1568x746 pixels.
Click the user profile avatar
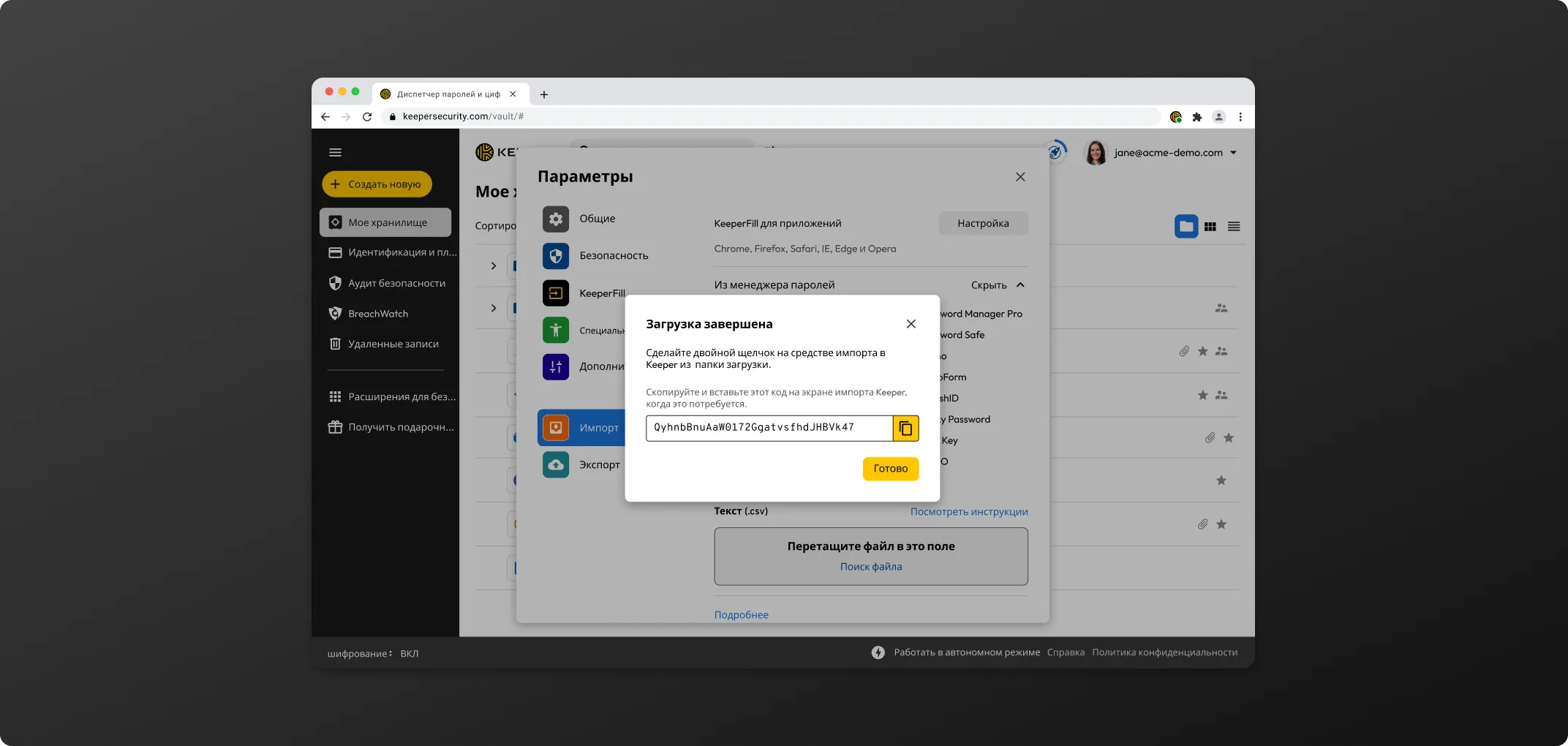click(x=1096, y=153)
